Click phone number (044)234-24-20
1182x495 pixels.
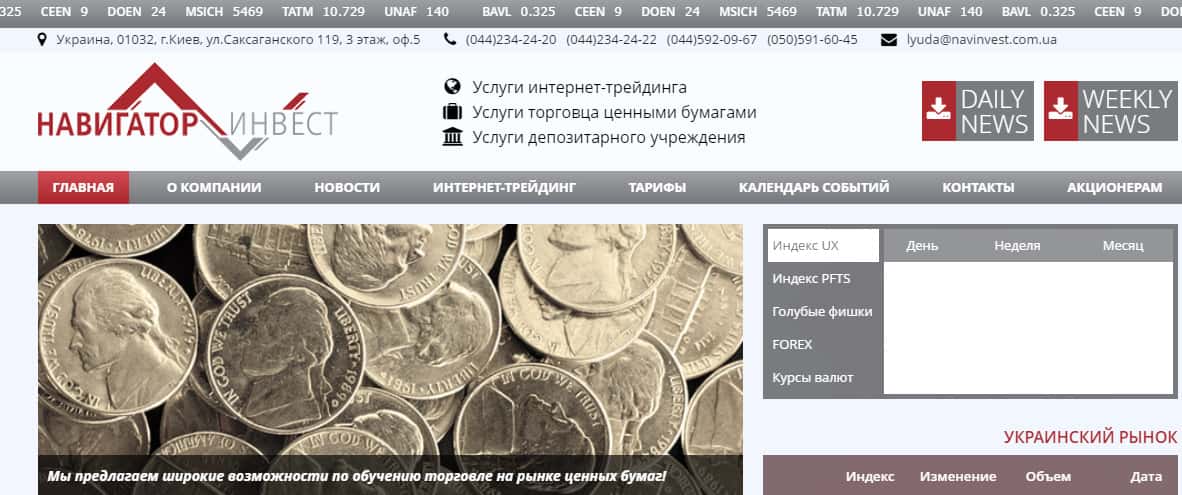point(511,40)
